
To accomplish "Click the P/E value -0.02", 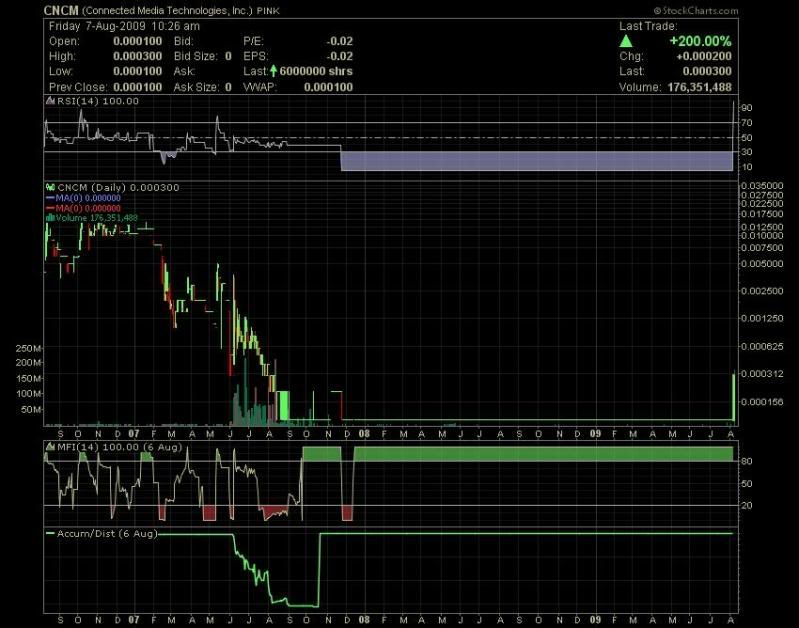I will 339,41.
